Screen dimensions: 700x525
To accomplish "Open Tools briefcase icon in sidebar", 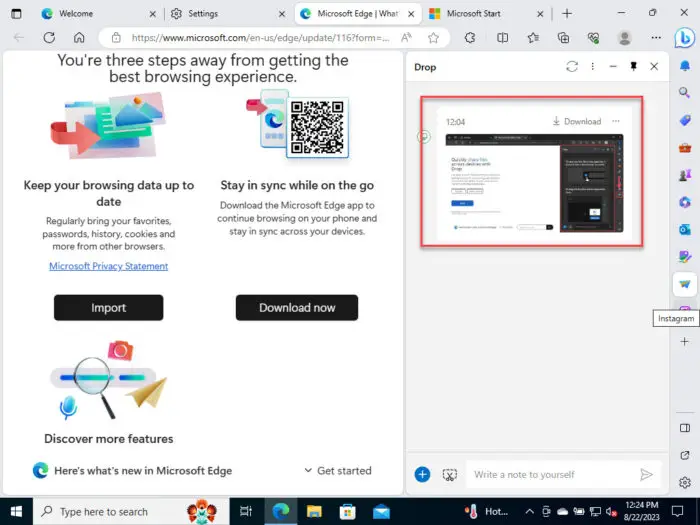I will 684,147.
